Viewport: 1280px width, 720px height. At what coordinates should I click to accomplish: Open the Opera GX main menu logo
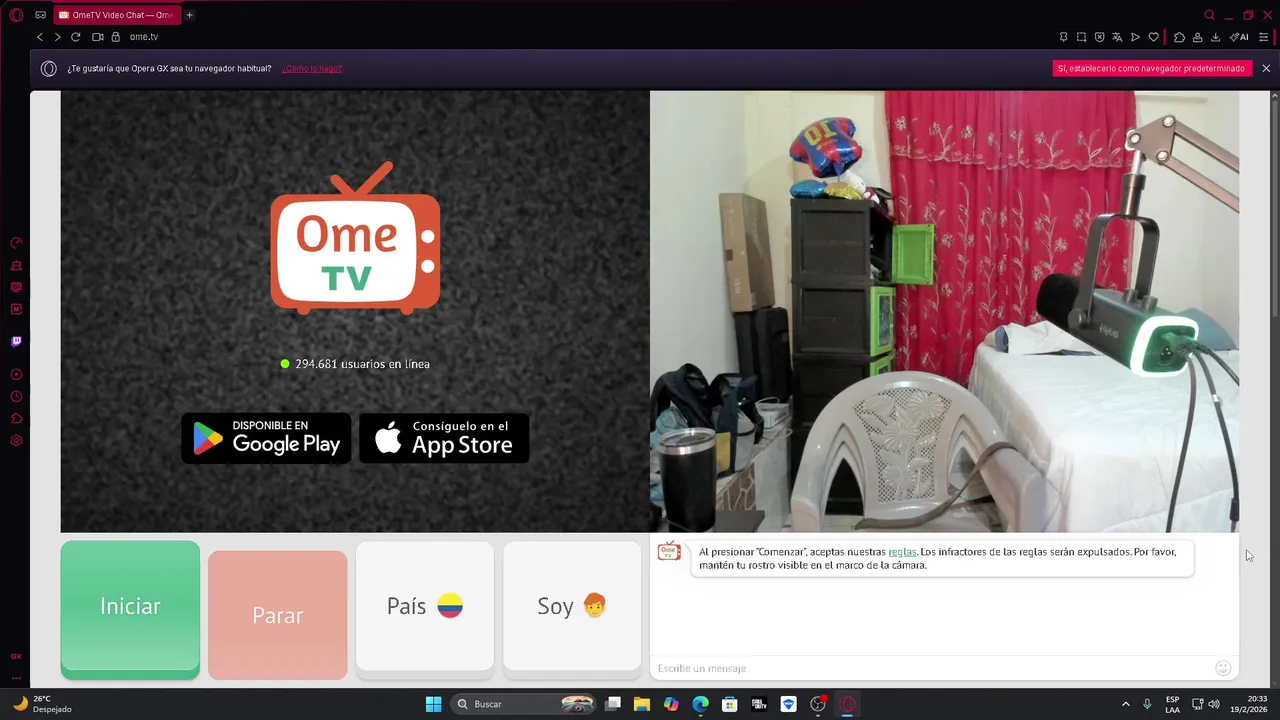click(16, 15)
